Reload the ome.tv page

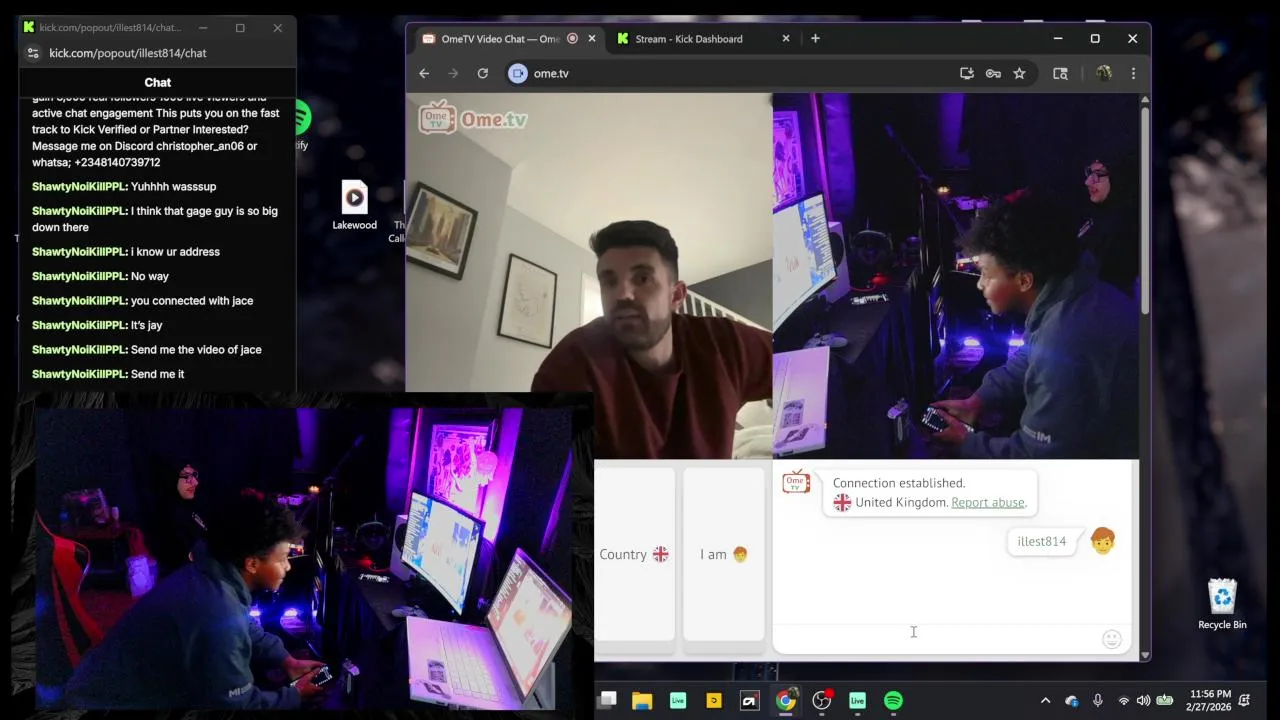(483, 73)
